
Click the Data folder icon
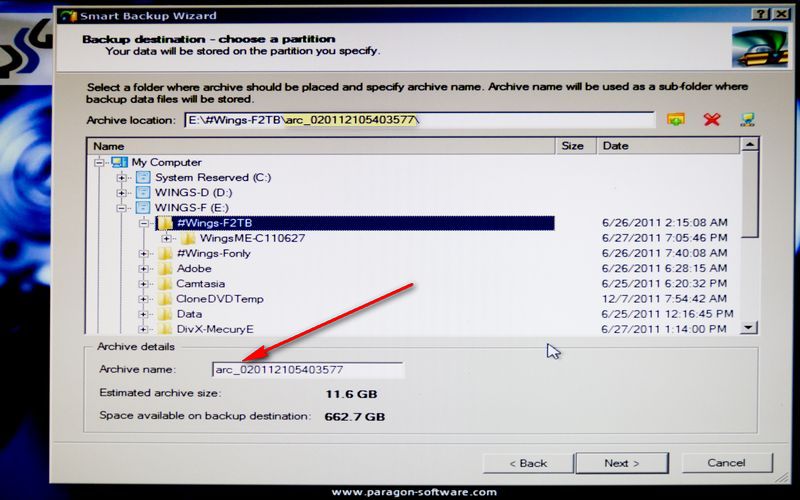tap(165, 314)
